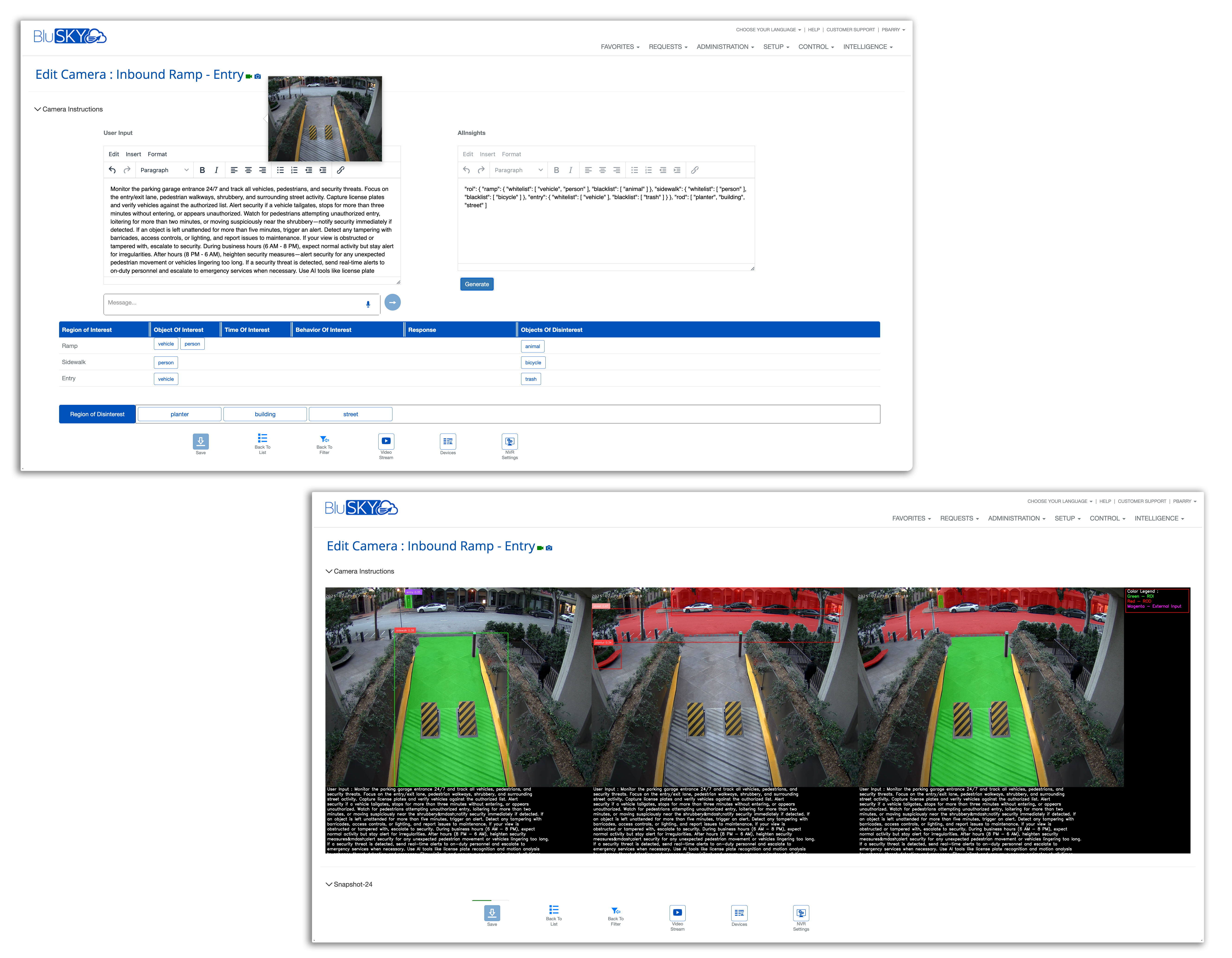The width and height of the screenshot is (1232, 958).
Task: Open Requests dropdown in the top window
Action: 668,47
